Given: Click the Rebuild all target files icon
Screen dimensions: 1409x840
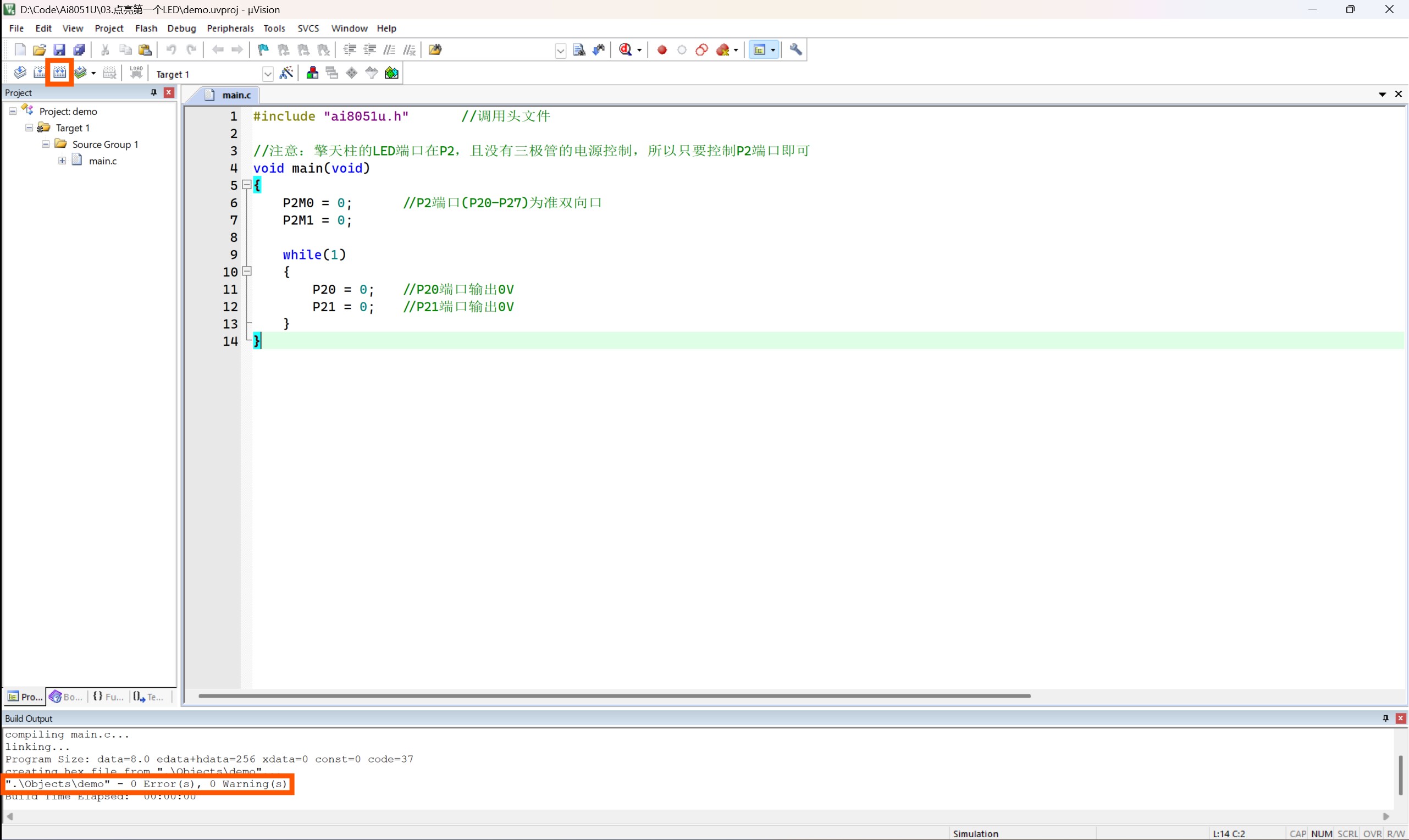Looking at the screenshot, I should 59,73.
